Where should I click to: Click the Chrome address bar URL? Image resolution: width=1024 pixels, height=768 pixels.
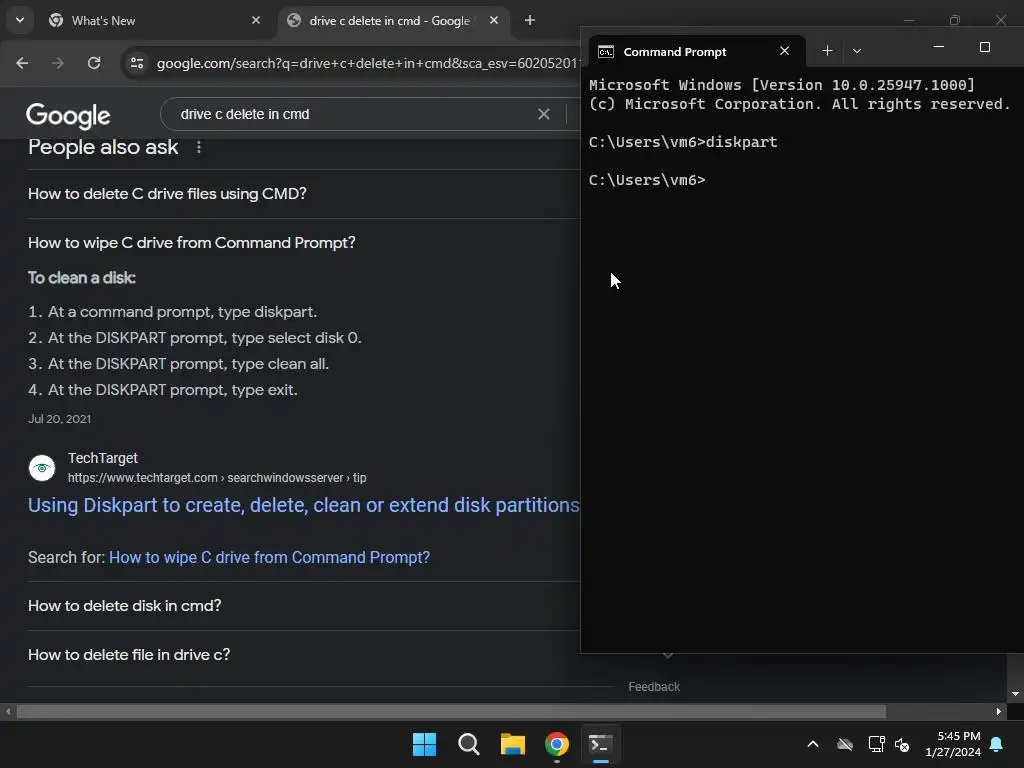coord(367,63)
